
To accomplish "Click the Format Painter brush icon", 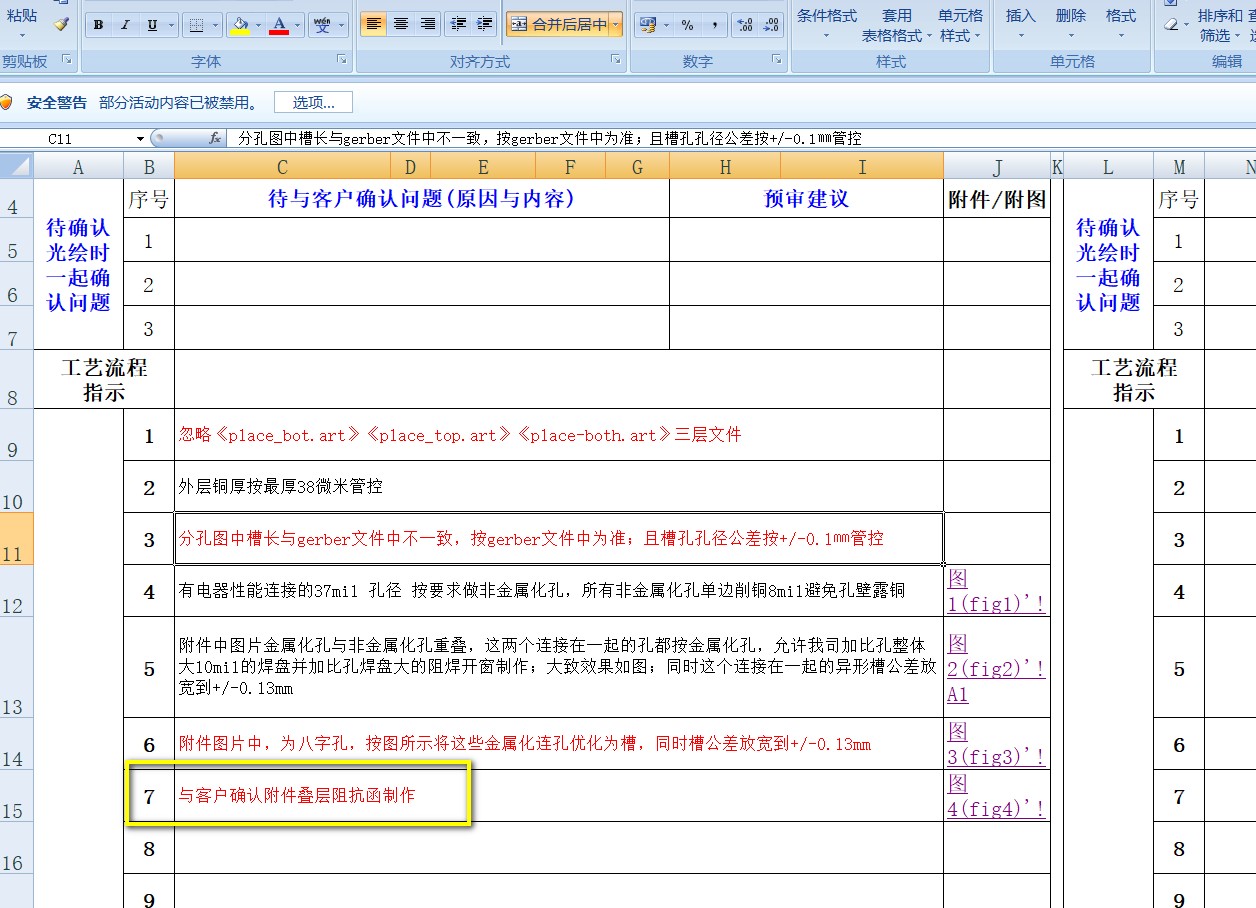I will click(62, 23).
